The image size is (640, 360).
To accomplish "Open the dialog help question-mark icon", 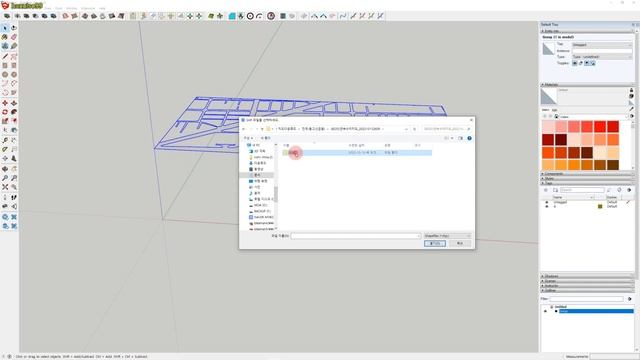I will pos(469,138).
